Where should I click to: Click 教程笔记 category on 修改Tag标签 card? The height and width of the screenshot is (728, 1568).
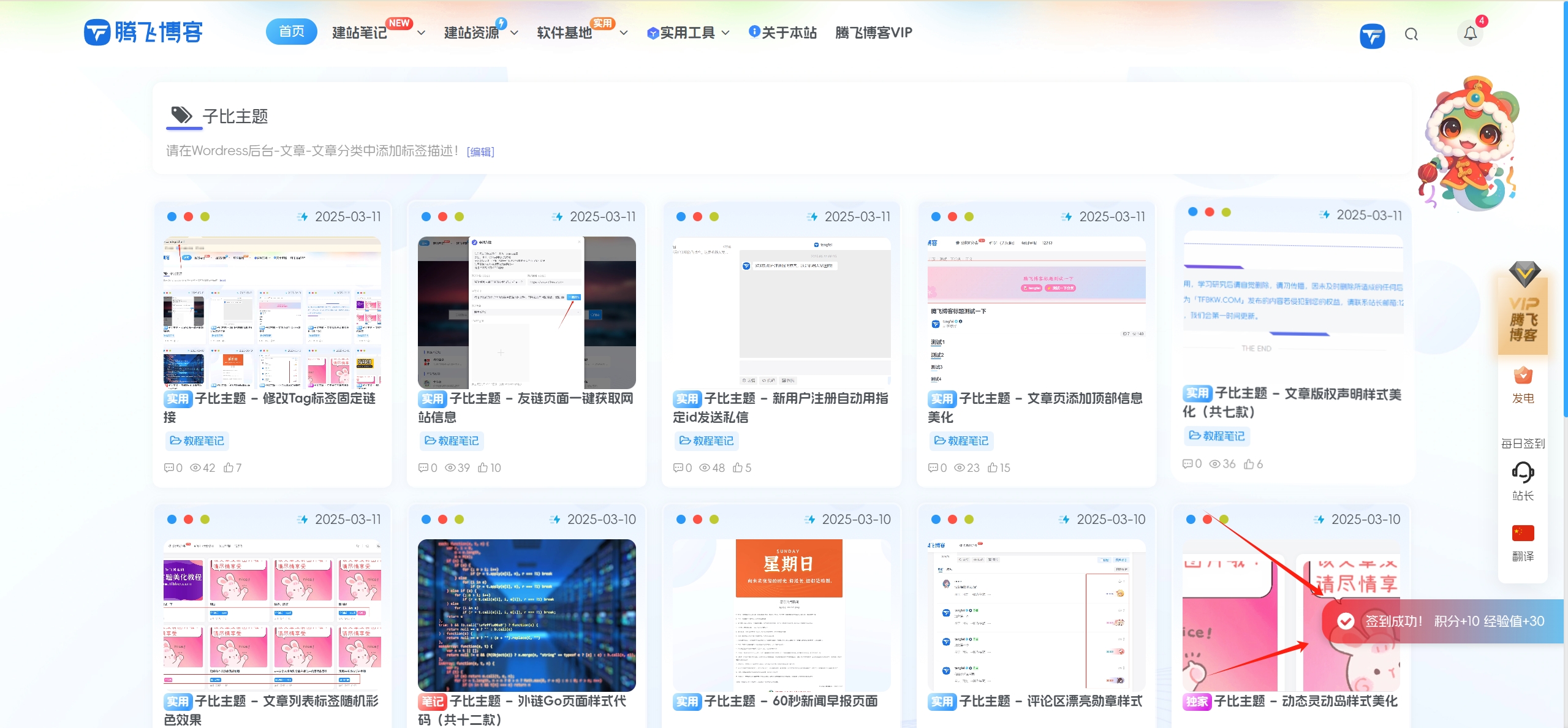197,441
